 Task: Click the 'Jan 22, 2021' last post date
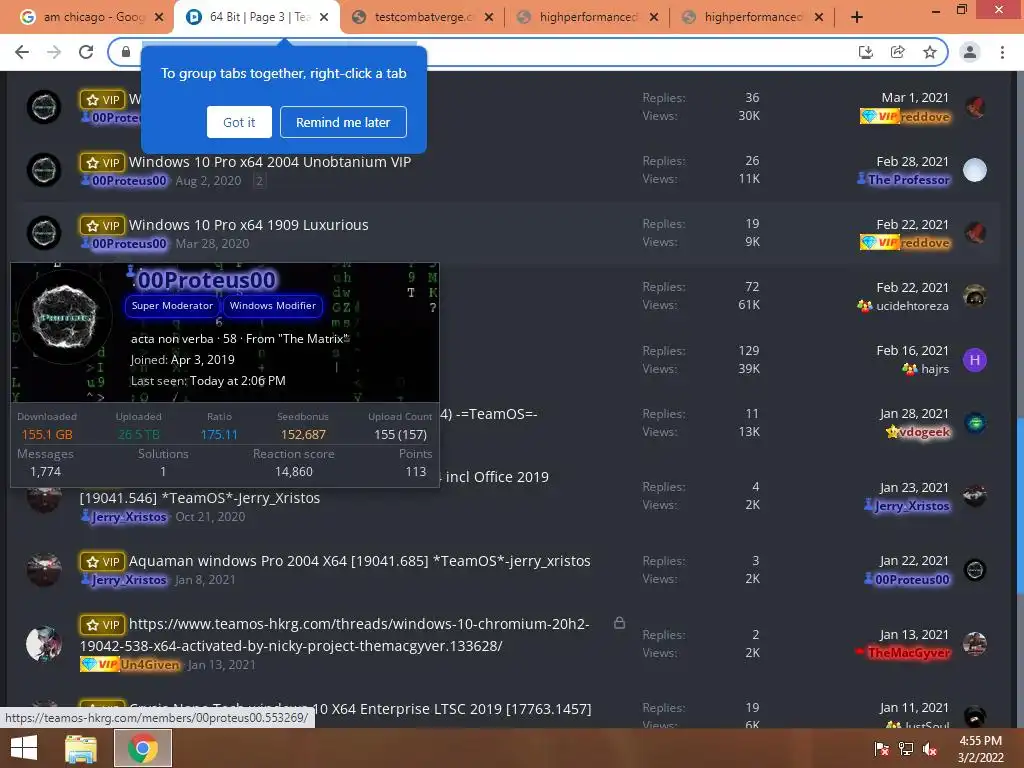tap(914, 560)
